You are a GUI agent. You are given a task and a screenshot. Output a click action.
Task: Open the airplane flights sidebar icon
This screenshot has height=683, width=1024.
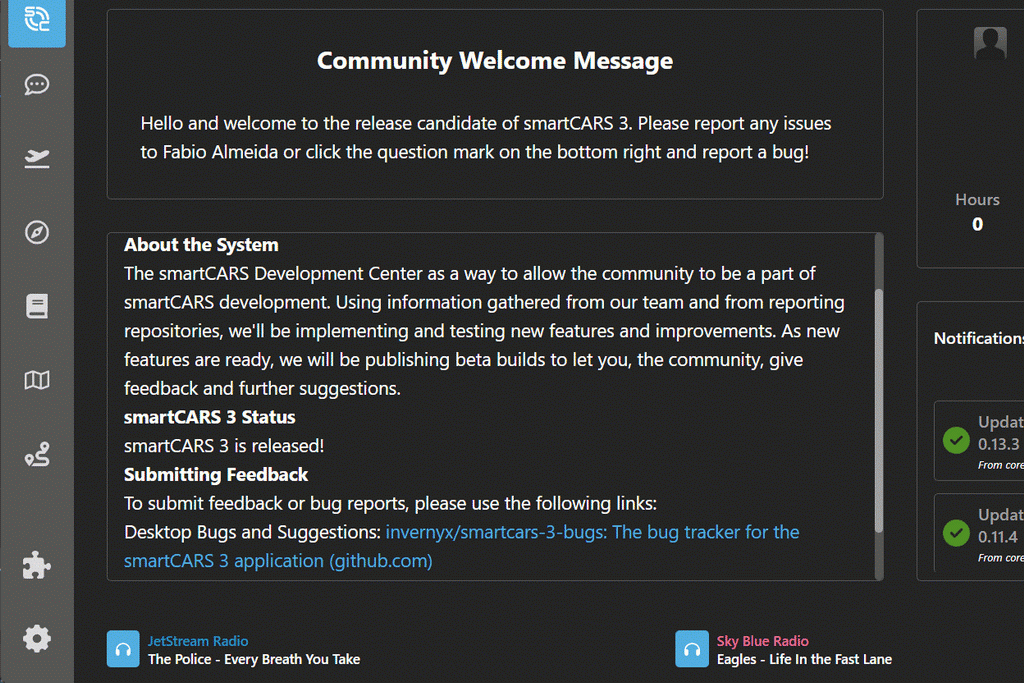pyautogui.click(x=37, y=158)
